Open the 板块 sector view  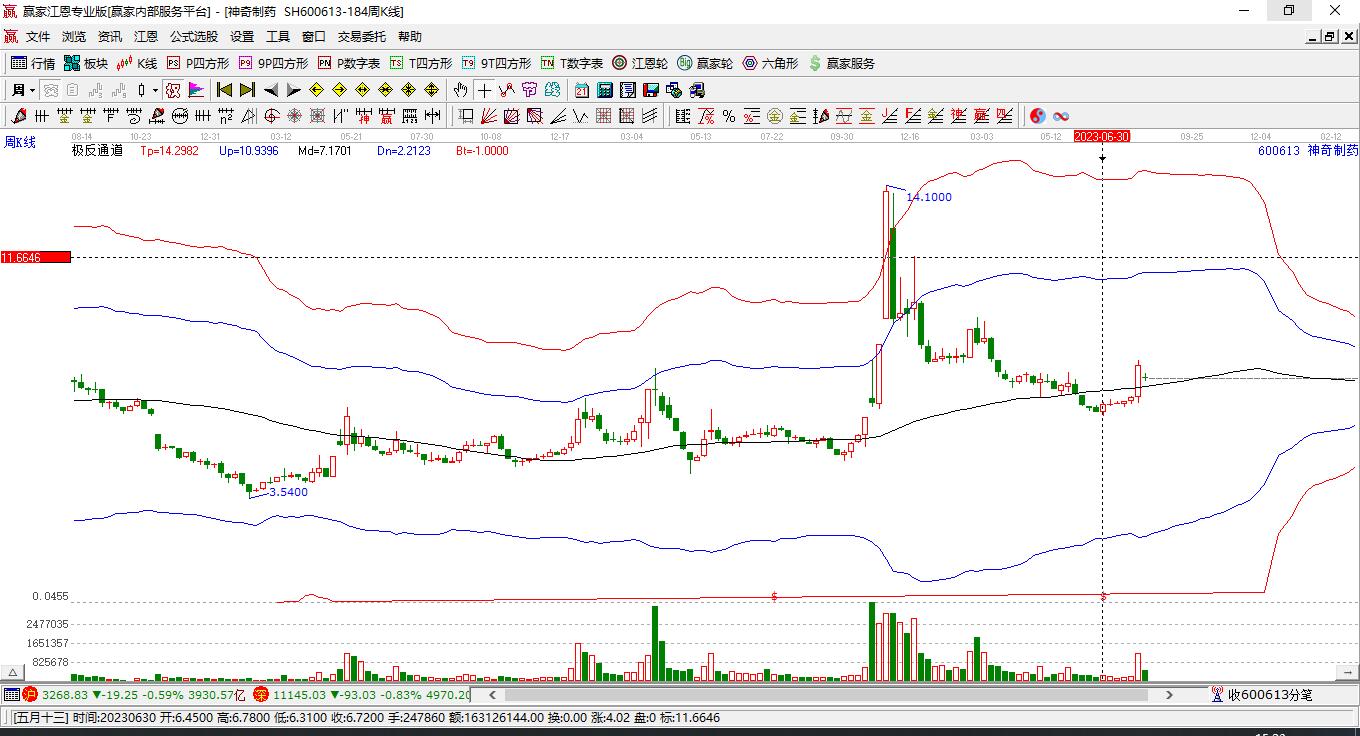tap(86, 63)
